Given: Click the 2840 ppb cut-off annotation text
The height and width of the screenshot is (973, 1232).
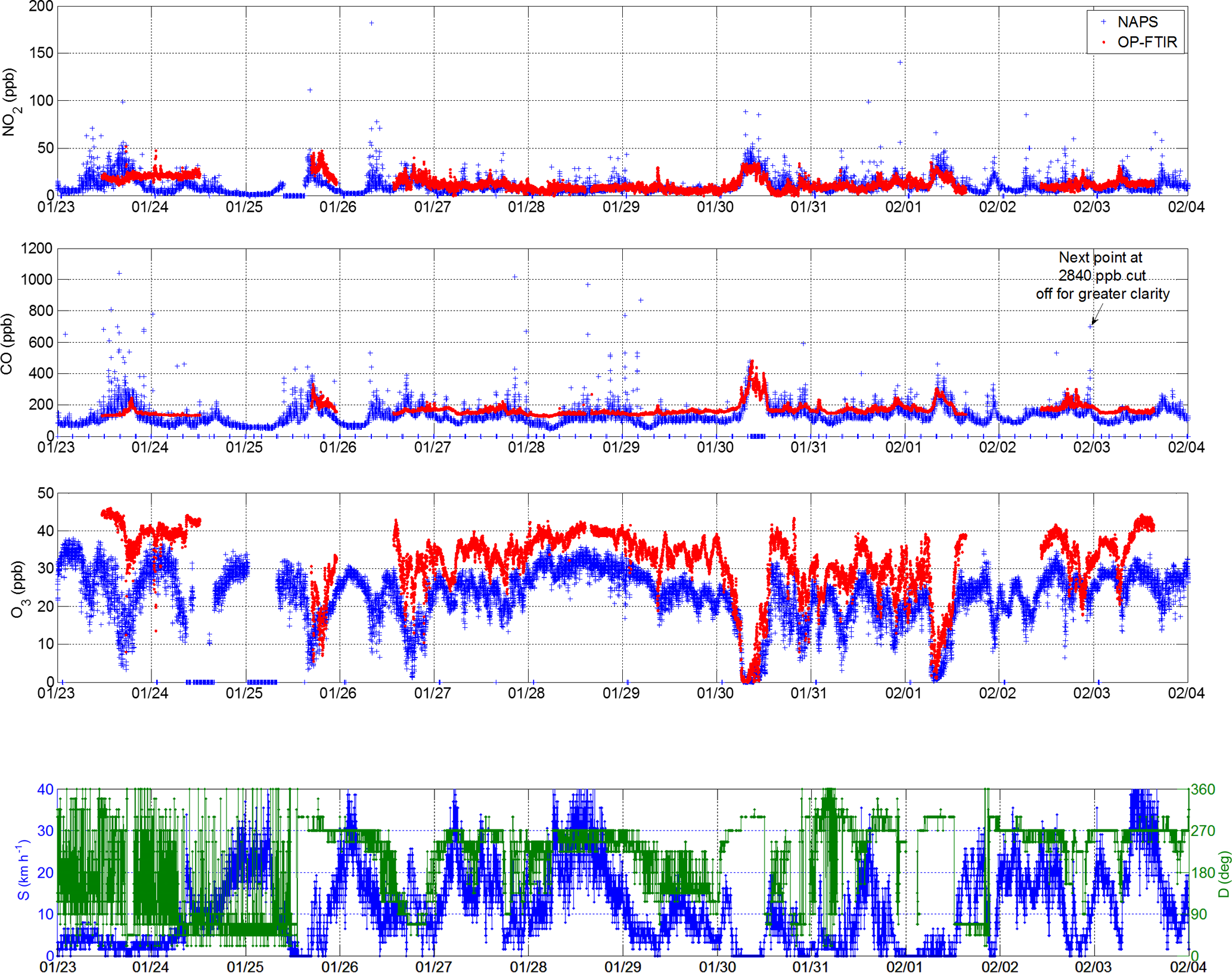Looking at the screenshot, I should tap(1102, 275).
